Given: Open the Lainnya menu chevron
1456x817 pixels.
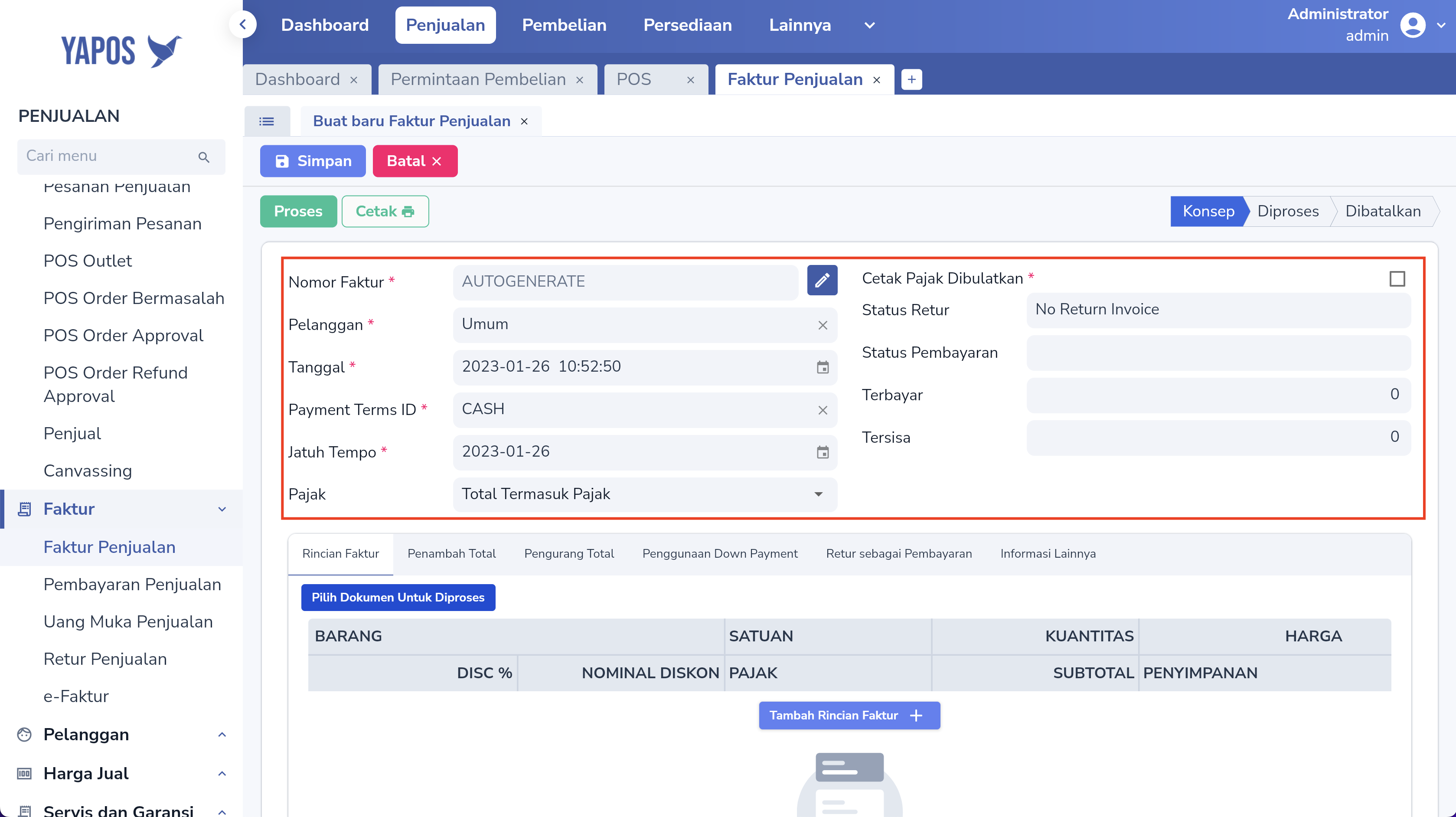Looking at the screenshot, I should click(x=869, y=25).
